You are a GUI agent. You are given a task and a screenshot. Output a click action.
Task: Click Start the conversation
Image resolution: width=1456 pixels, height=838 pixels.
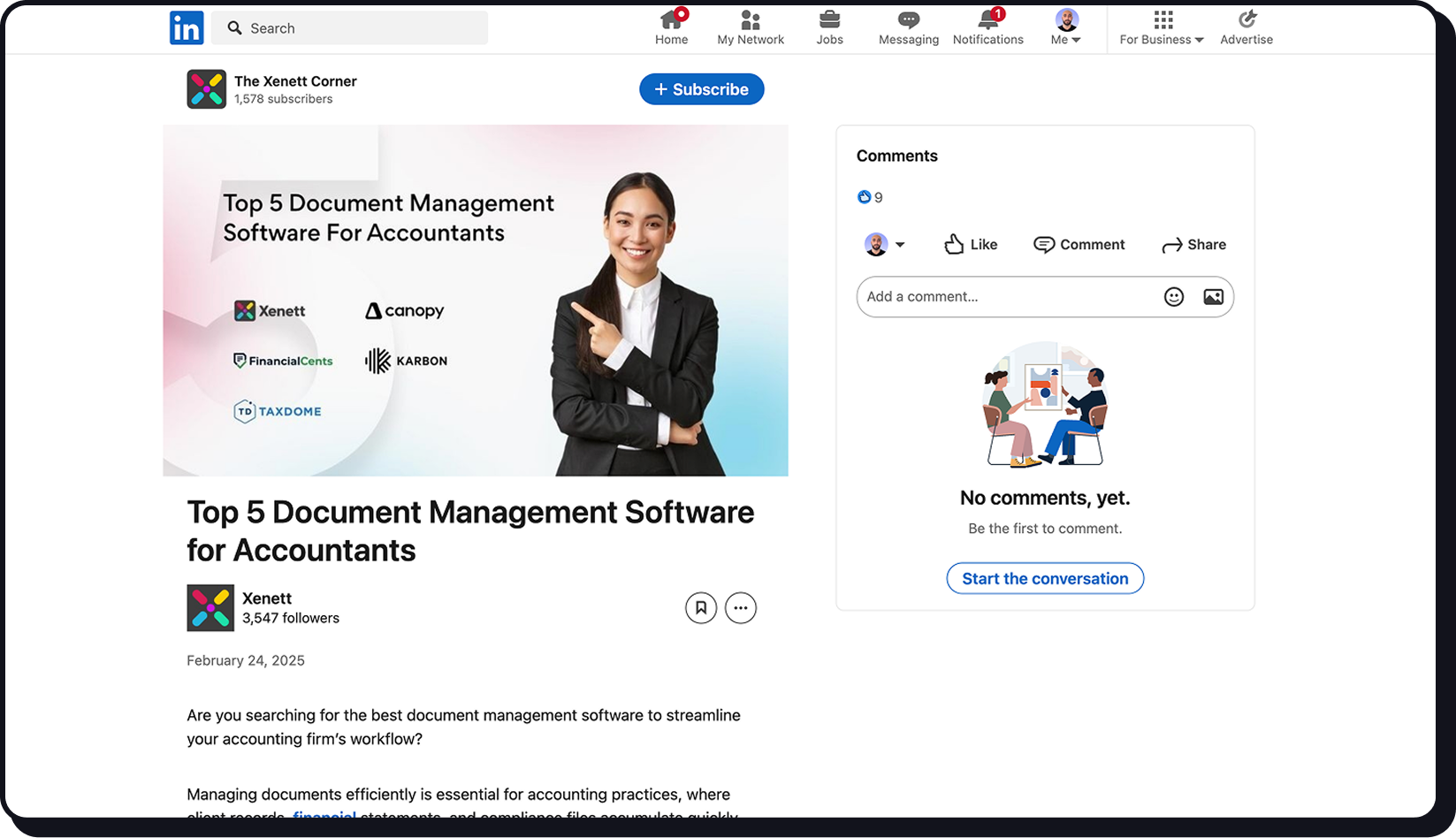point(1045,579)
